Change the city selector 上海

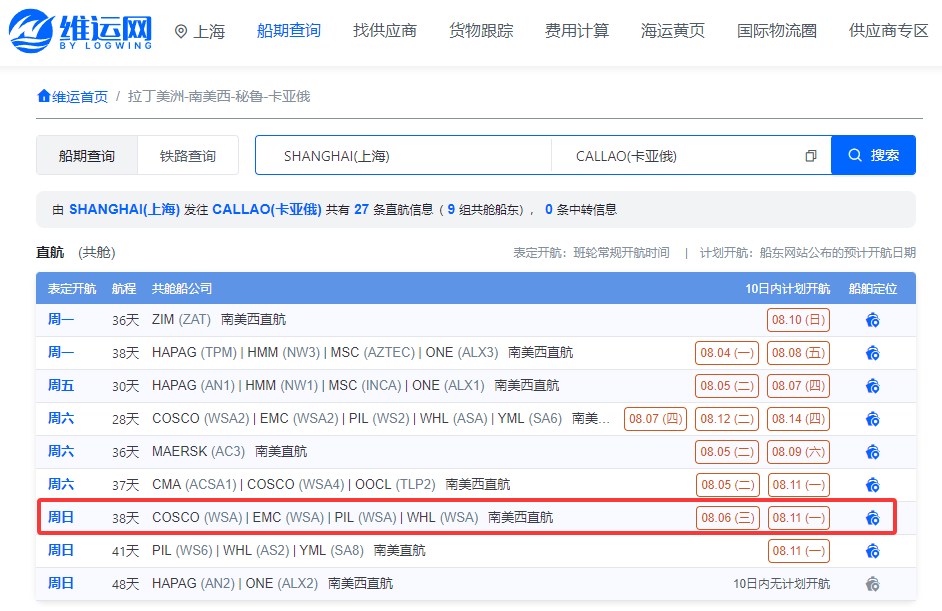click(x=209, y=31)
